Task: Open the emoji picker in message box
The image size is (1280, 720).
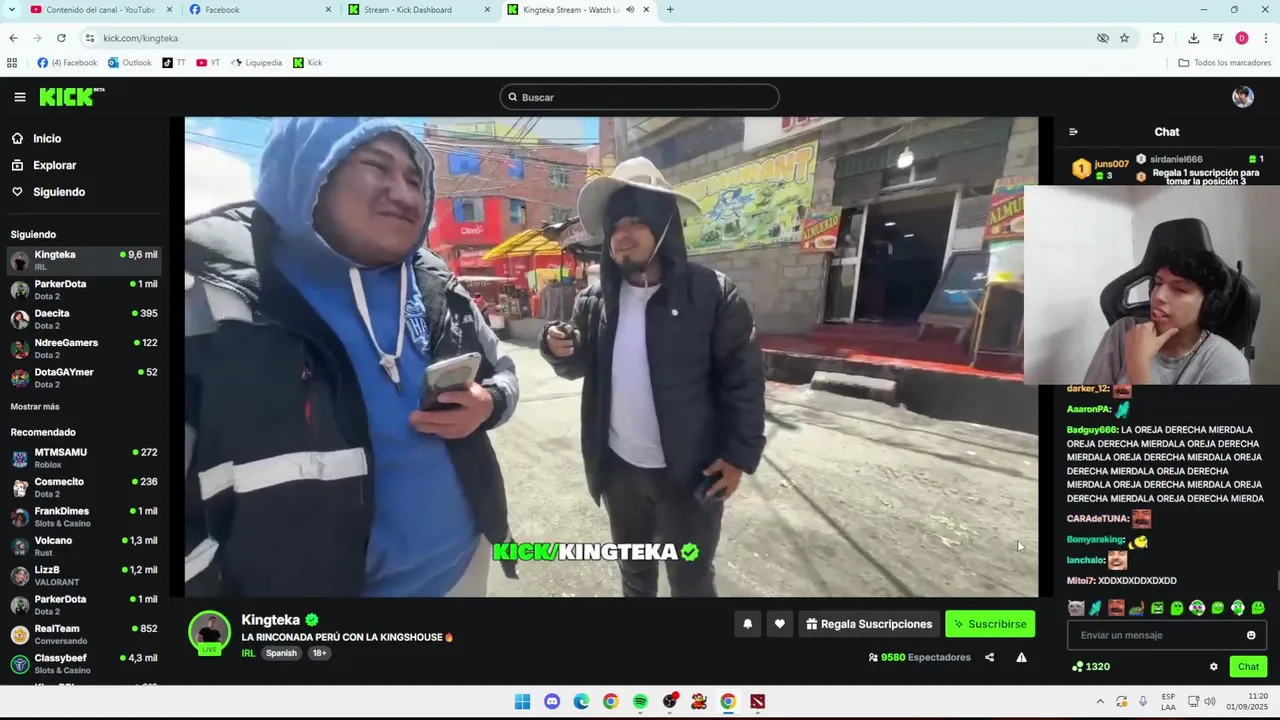Action: [x=1251, y=635]
